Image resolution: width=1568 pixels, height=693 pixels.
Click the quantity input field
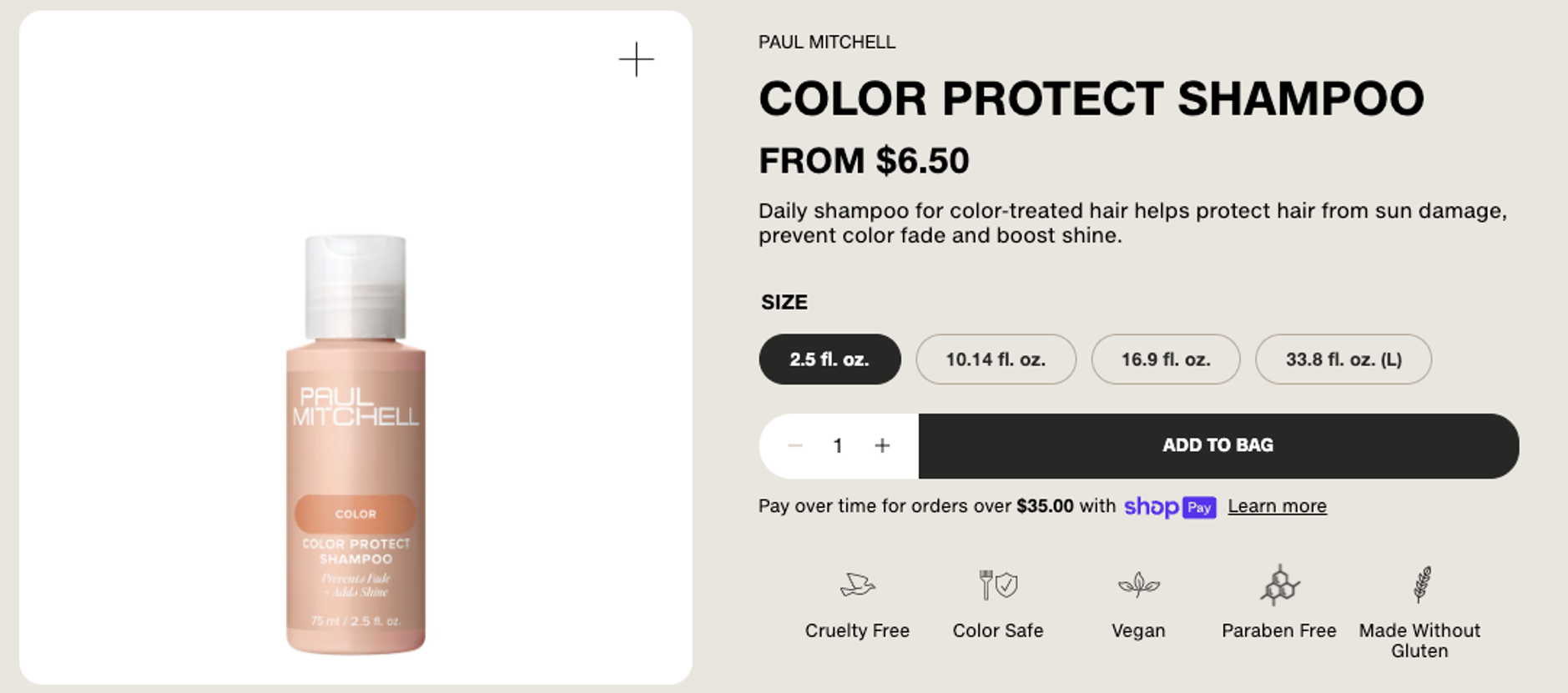click(x=838, y=445)
